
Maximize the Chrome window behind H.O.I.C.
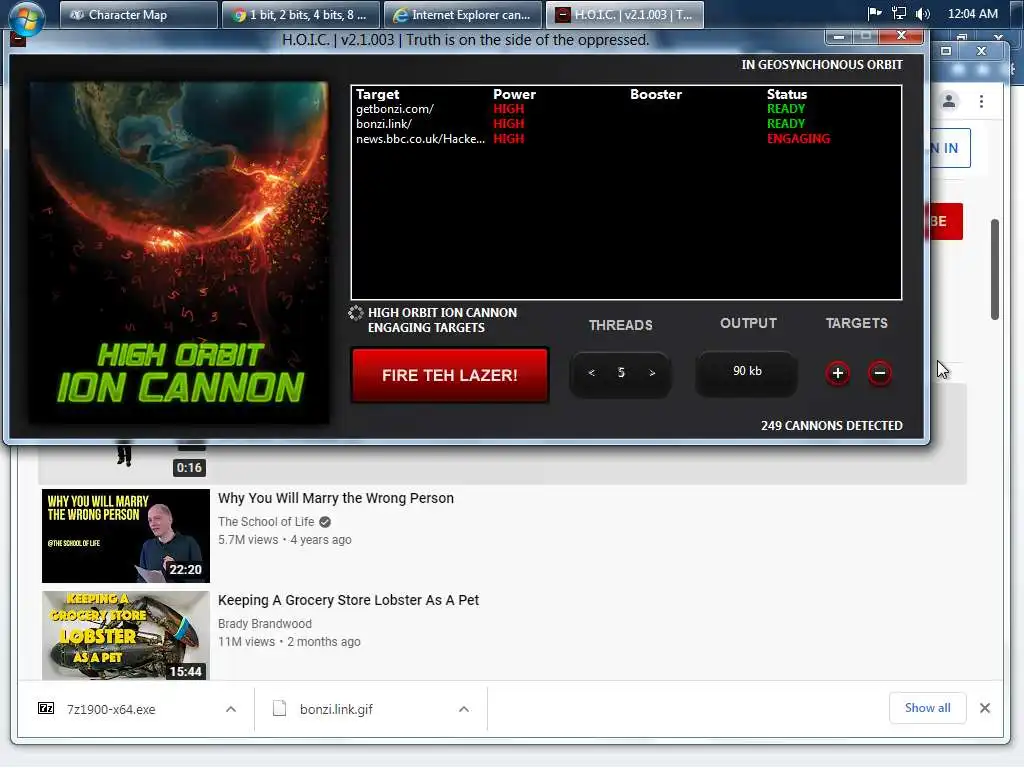[x=946, y=50]
